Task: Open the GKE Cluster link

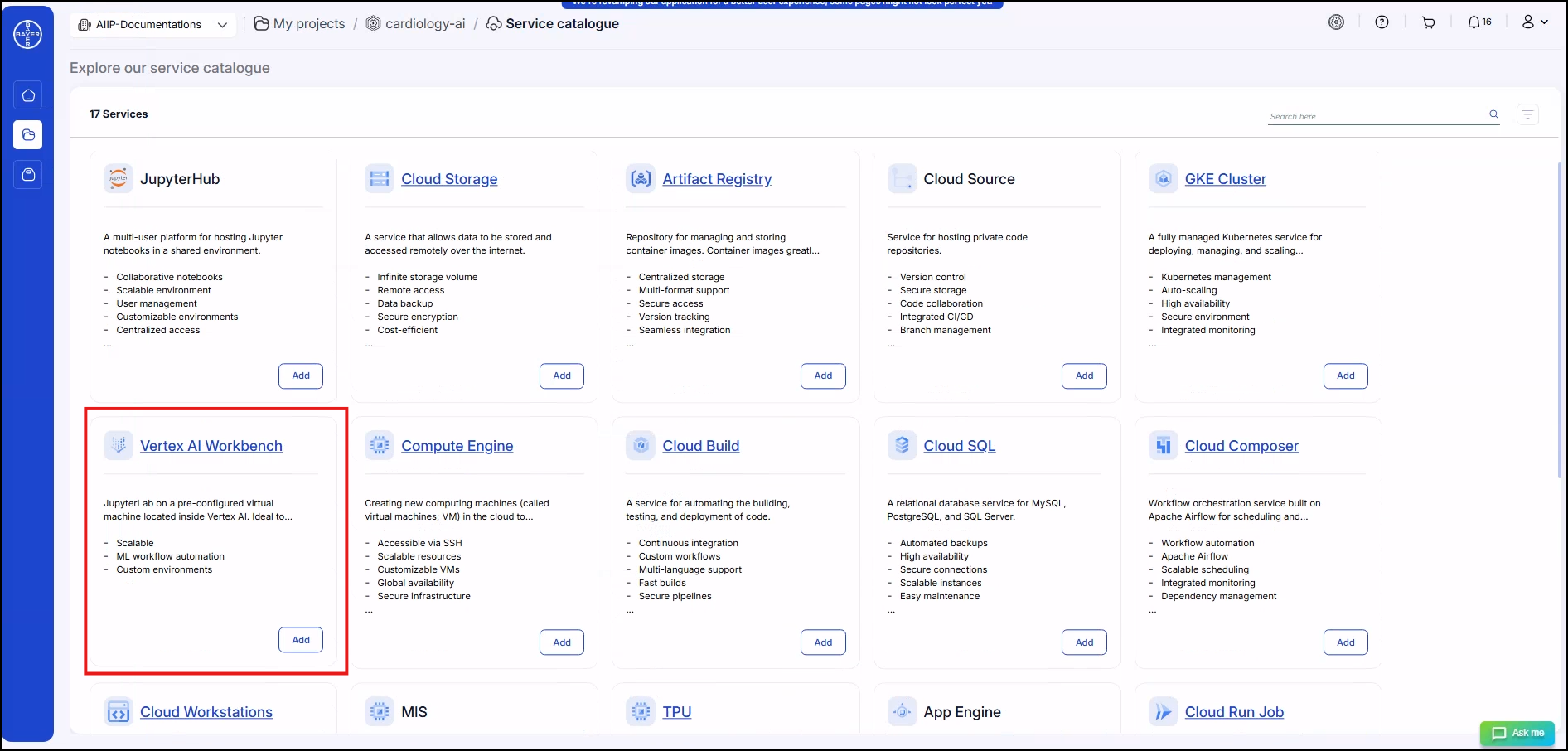Action: (x=1225, y=179)
